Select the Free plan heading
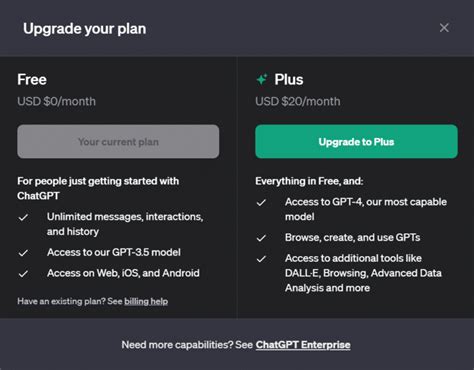The width and height of the screenshot is (474, 370). tap(32, 80)
